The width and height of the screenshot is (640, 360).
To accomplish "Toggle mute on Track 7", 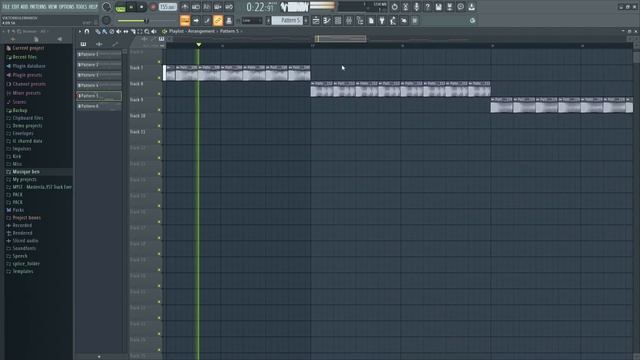I will pos(159,78).
